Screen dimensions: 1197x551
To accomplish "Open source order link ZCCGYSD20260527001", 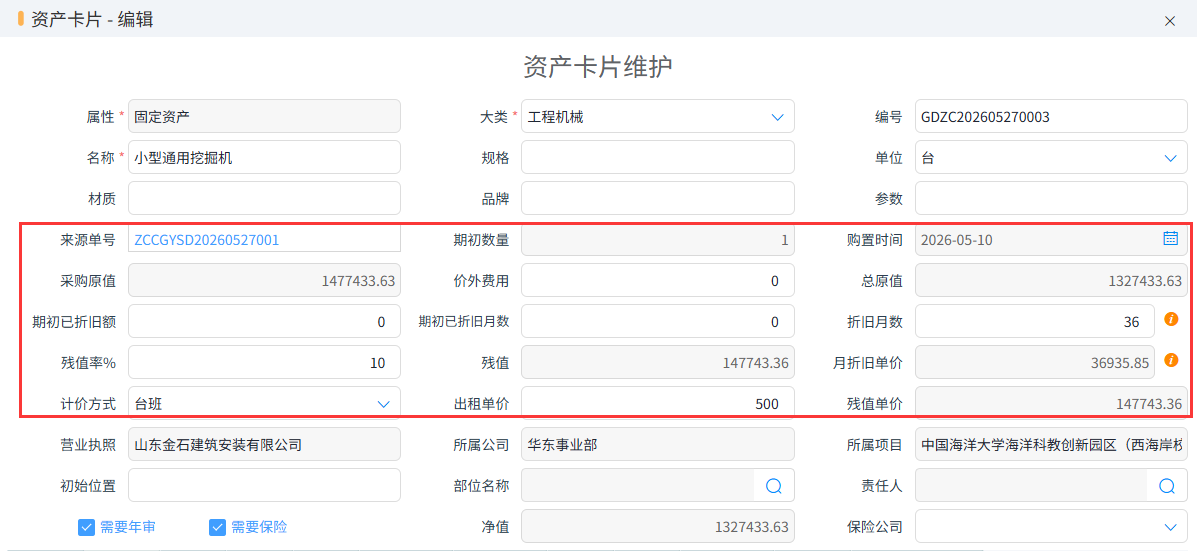I will tap(206, 240).
